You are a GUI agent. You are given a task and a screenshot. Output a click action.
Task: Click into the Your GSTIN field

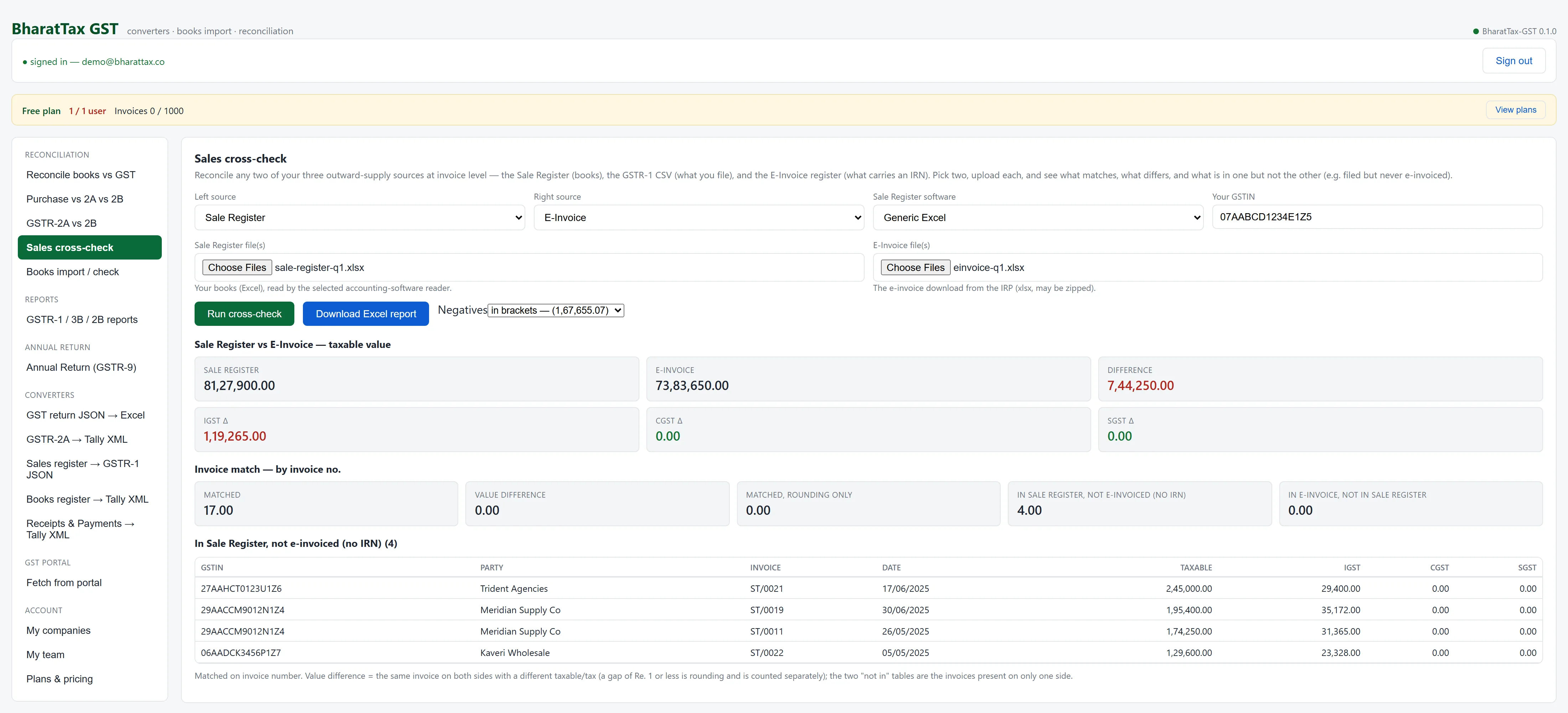[x=1377, y=217]
